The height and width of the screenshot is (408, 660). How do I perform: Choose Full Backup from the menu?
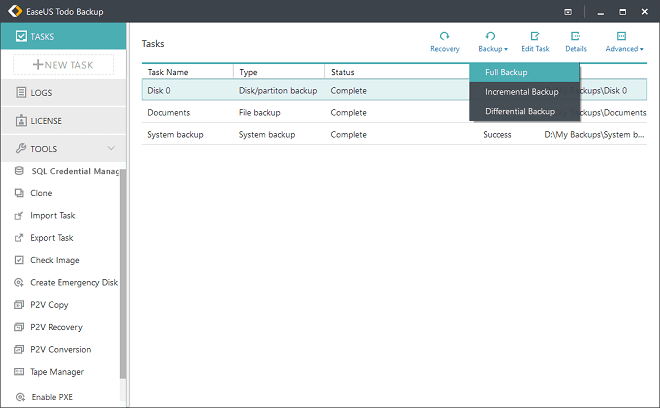(524, 72)
